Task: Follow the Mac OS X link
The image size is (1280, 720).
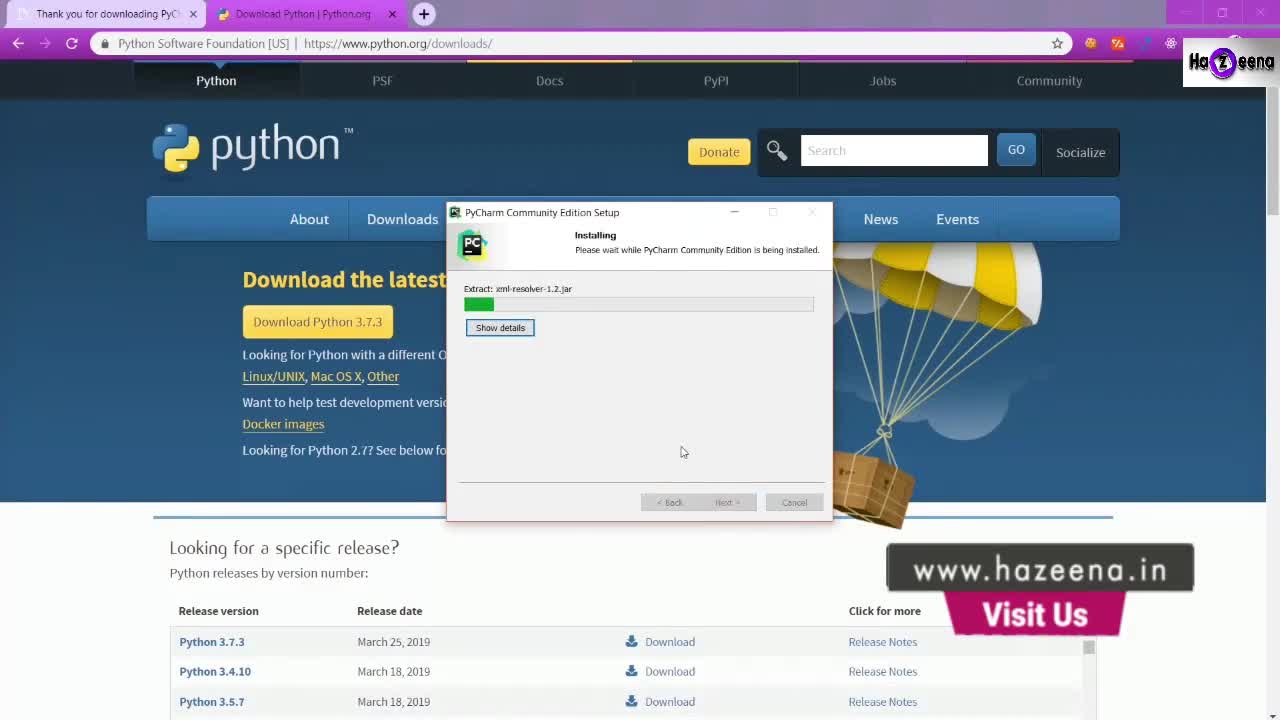Action: click(336, 377)
